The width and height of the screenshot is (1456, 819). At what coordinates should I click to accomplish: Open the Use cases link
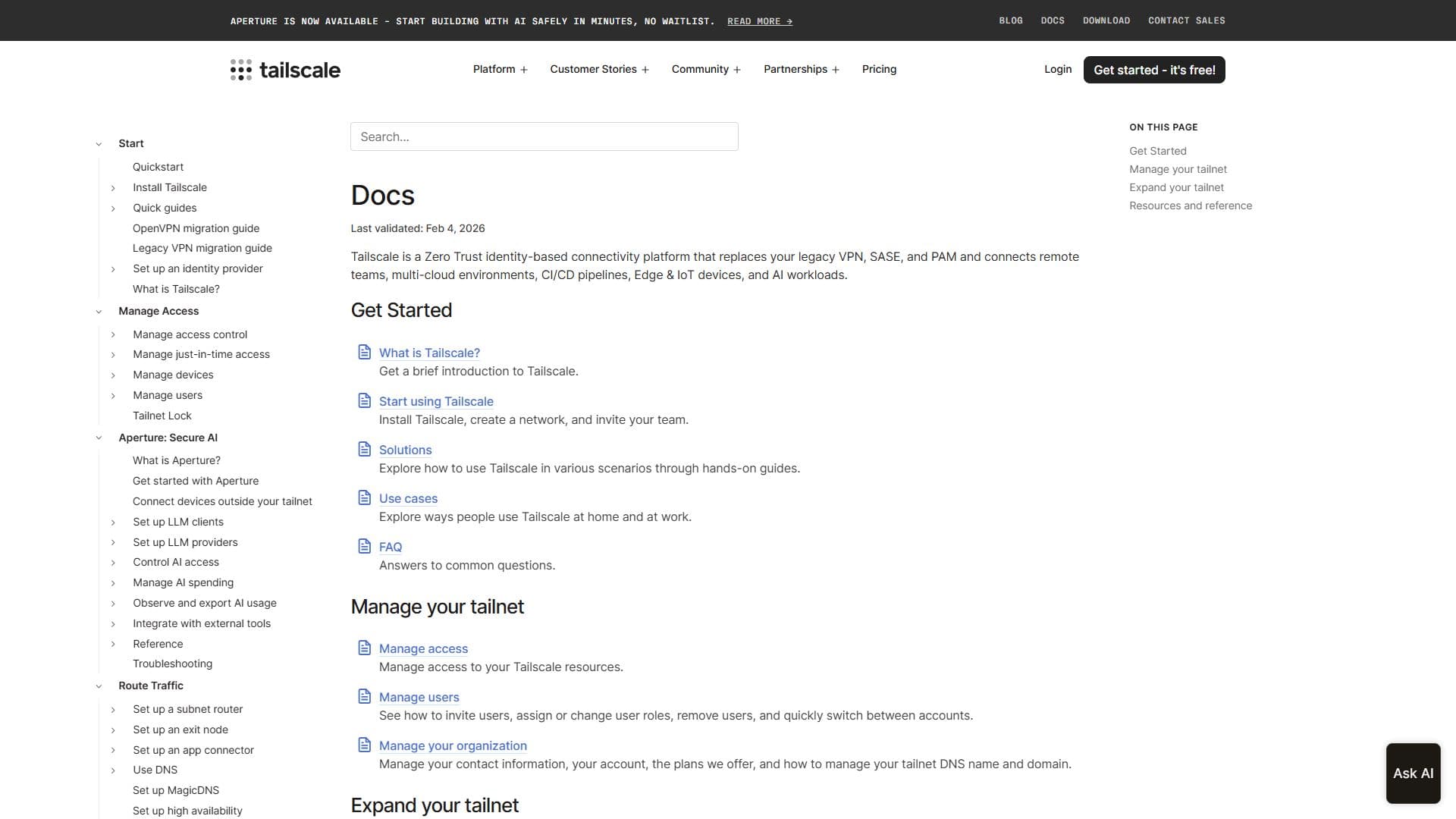click(x=408, y=498)
